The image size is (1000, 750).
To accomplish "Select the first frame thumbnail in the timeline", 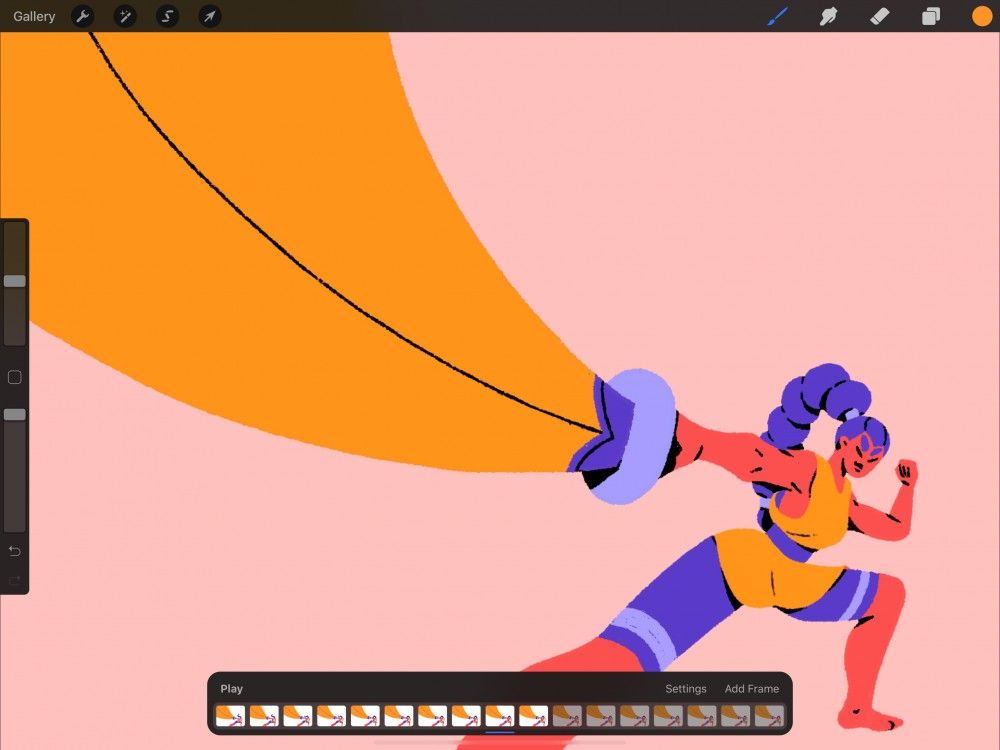I will pyautogui.click(x=232, y=716).
